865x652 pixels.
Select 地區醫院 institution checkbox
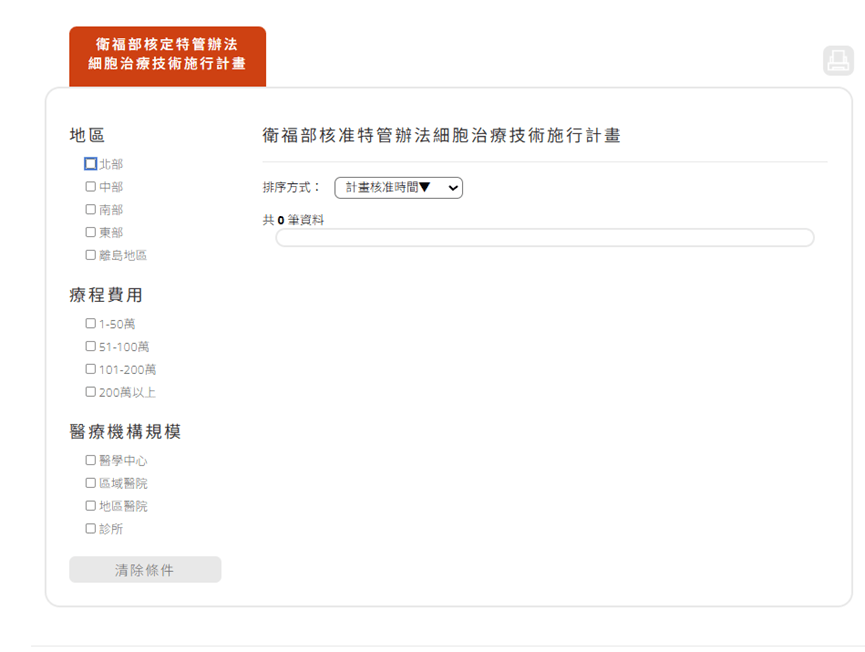(x=90, y=505)
